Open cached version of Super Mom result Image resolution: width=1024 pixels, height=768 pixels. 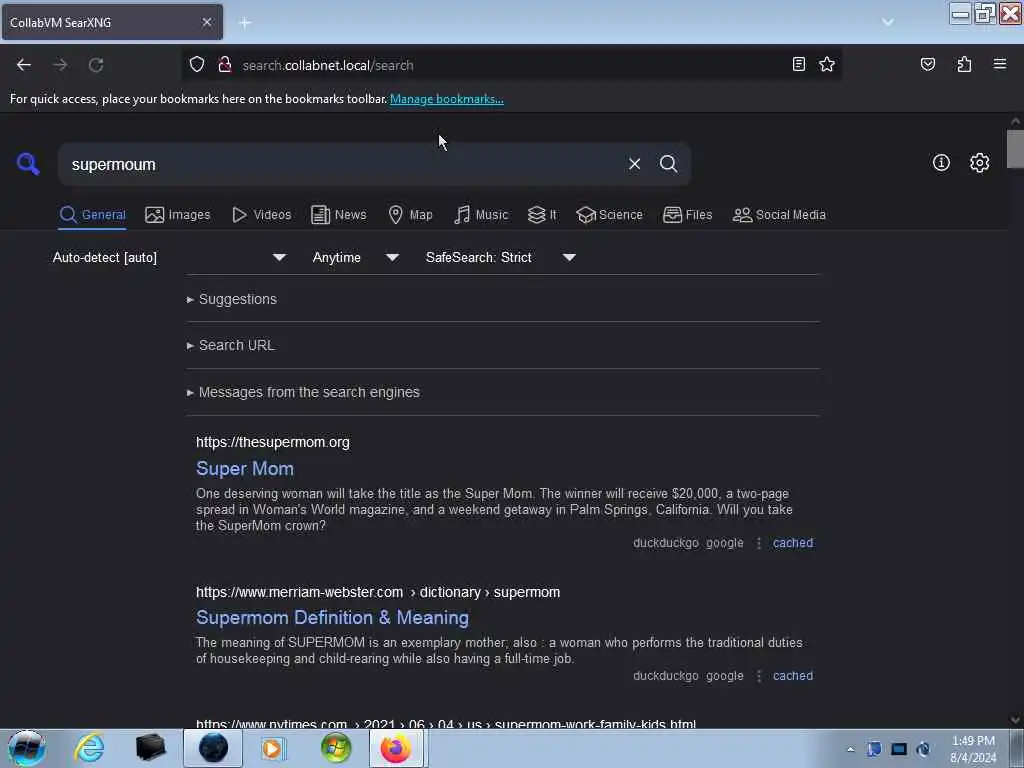coord(793,543)
